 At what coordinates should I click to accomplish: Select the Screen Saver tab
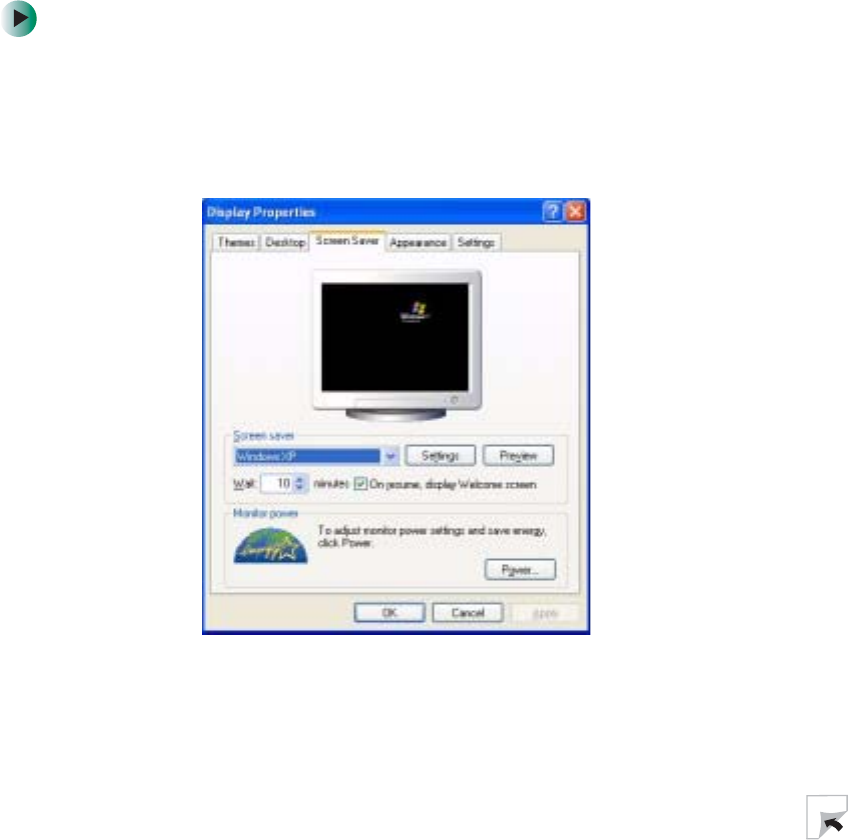[x=347, y=241]
